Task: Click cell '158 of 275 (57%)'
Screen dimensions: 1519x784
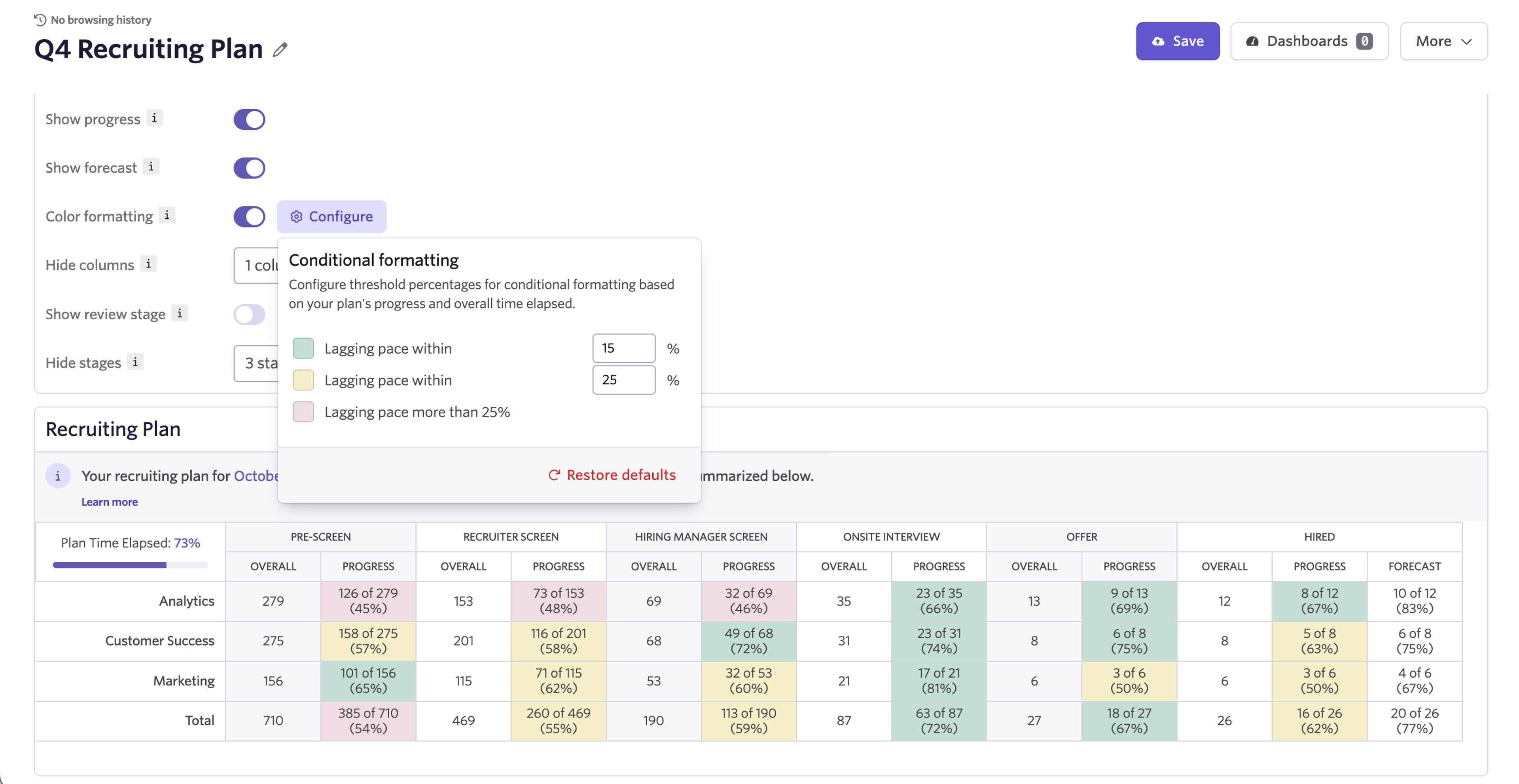Action: (368, 641)
